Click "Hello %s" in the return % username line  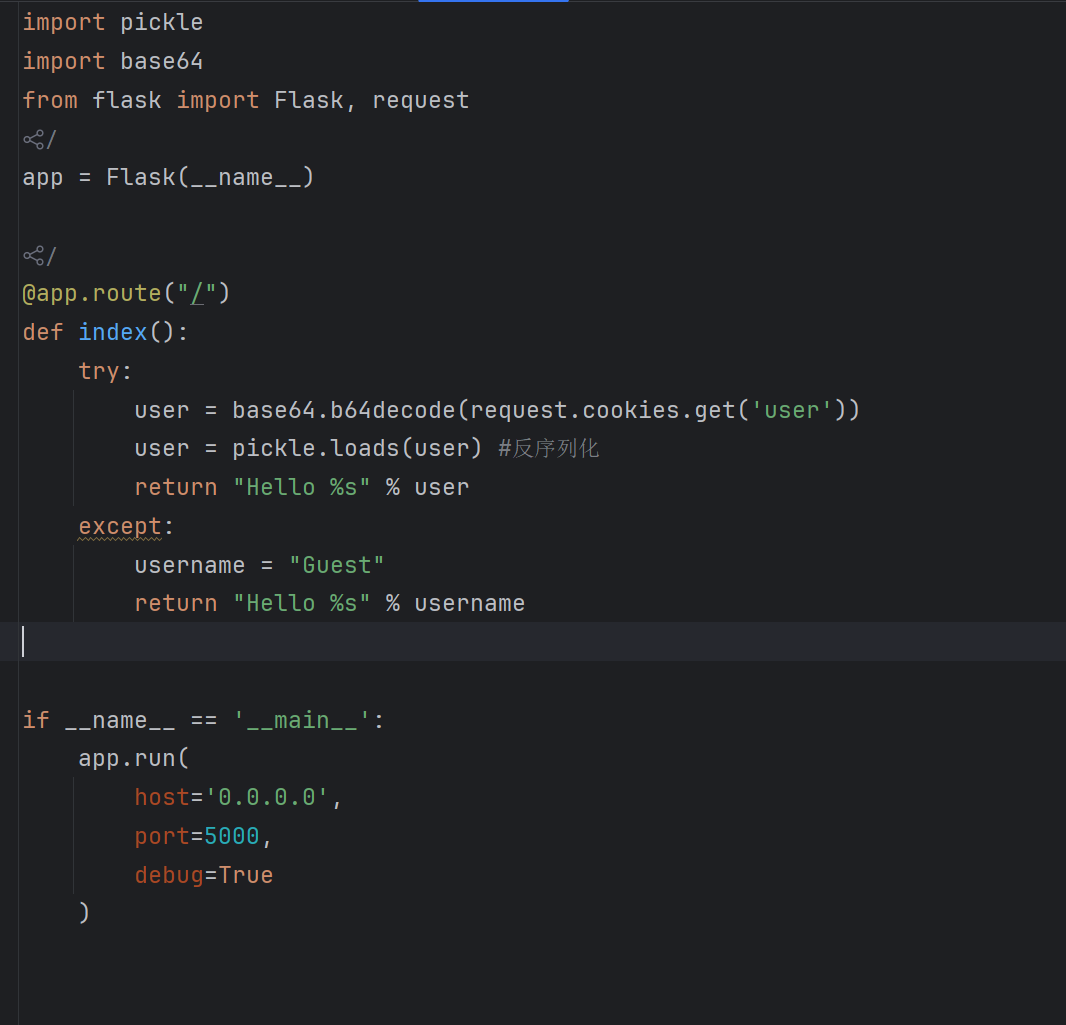301,604
